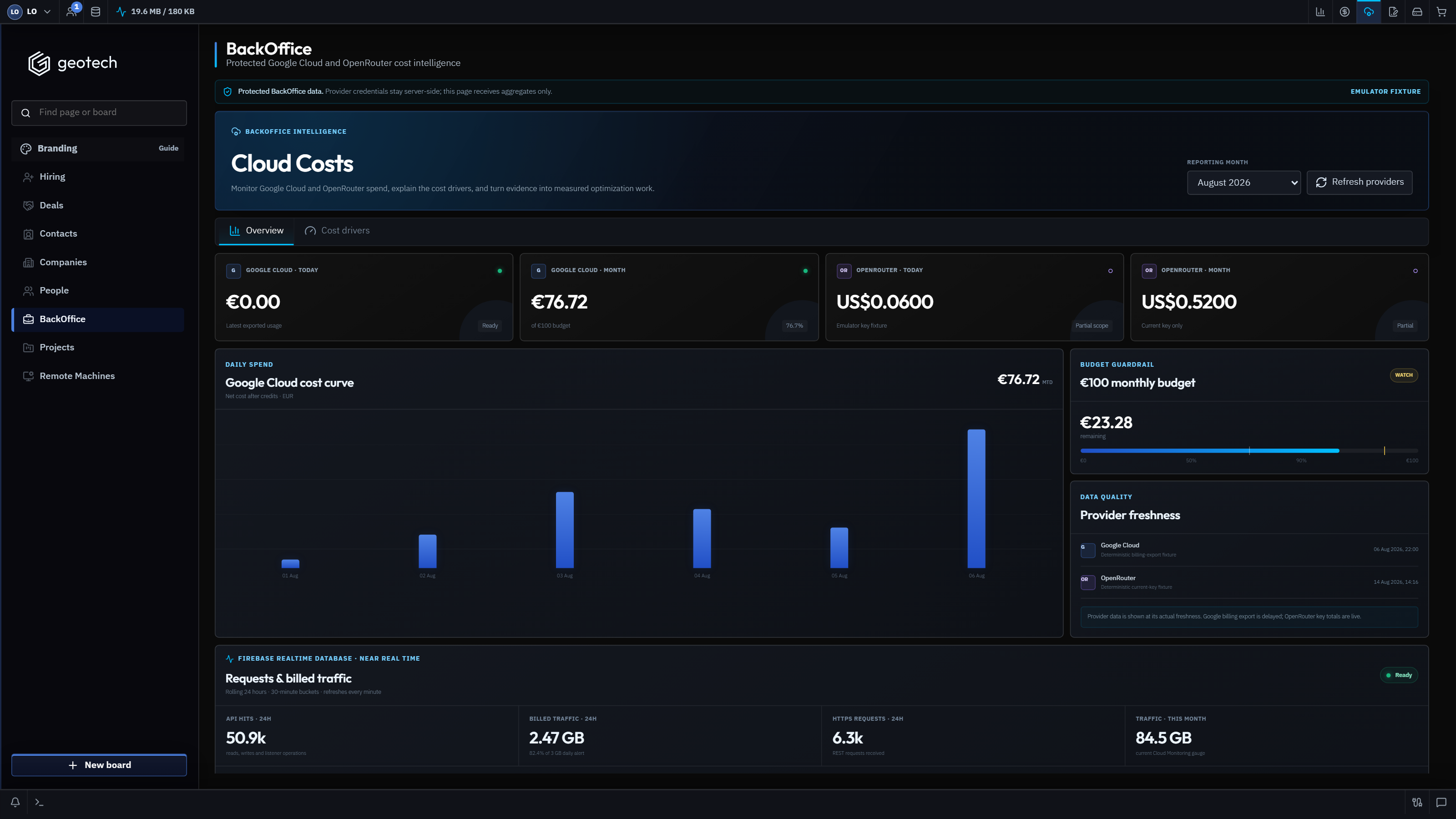1456x819 pixels.
Task: Click the OpenRouter provider freshness row
Action: click(x=1249, y=582)
